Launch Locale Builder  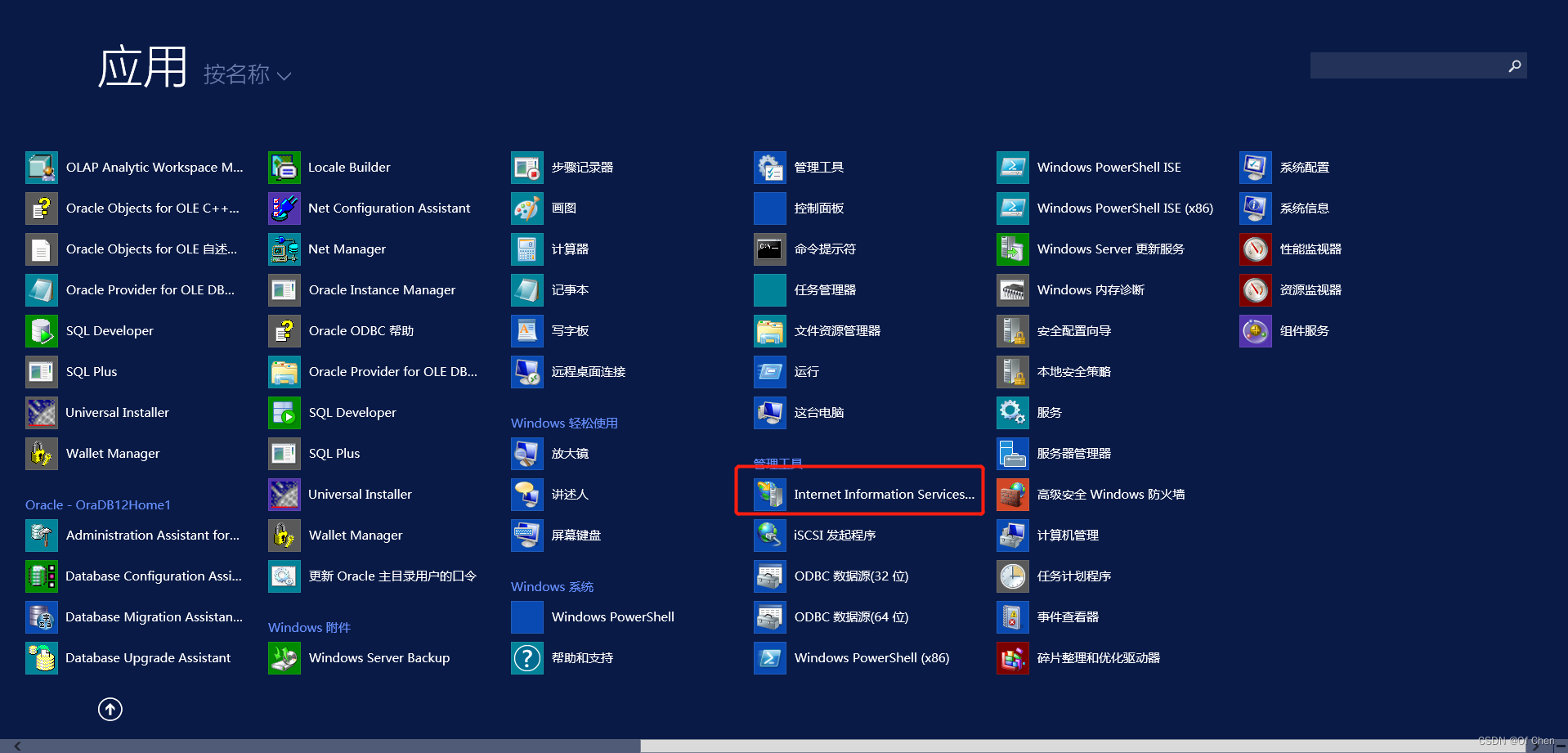click(329, 168)
